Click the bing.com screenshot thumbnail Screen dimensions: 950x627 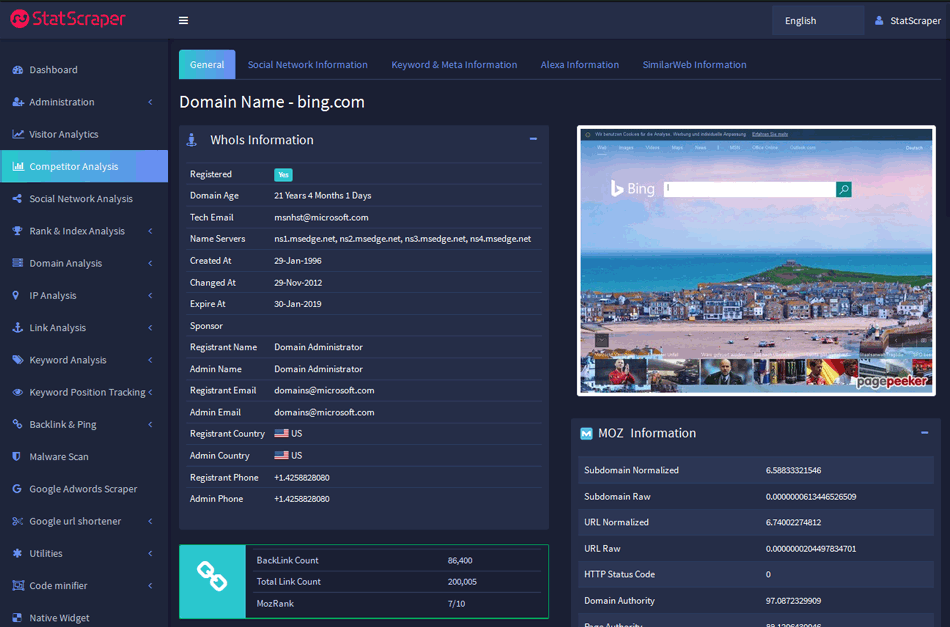click(756, 260)
